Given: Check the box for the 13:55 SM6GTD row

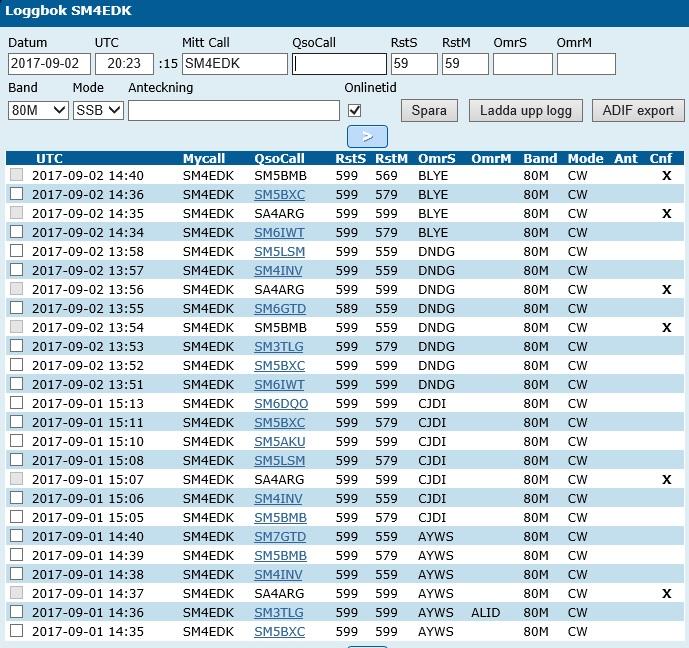Looking at the screenshot, I should click(x=16, y=308).
